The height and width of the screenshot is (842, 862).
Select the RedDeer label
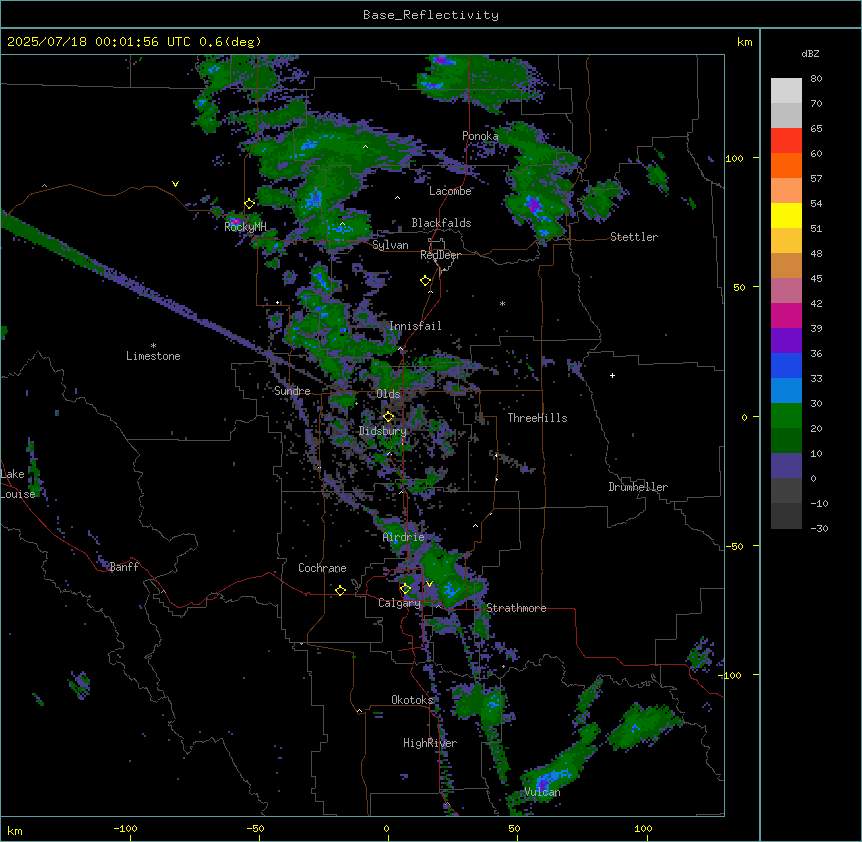coord(440,255)
